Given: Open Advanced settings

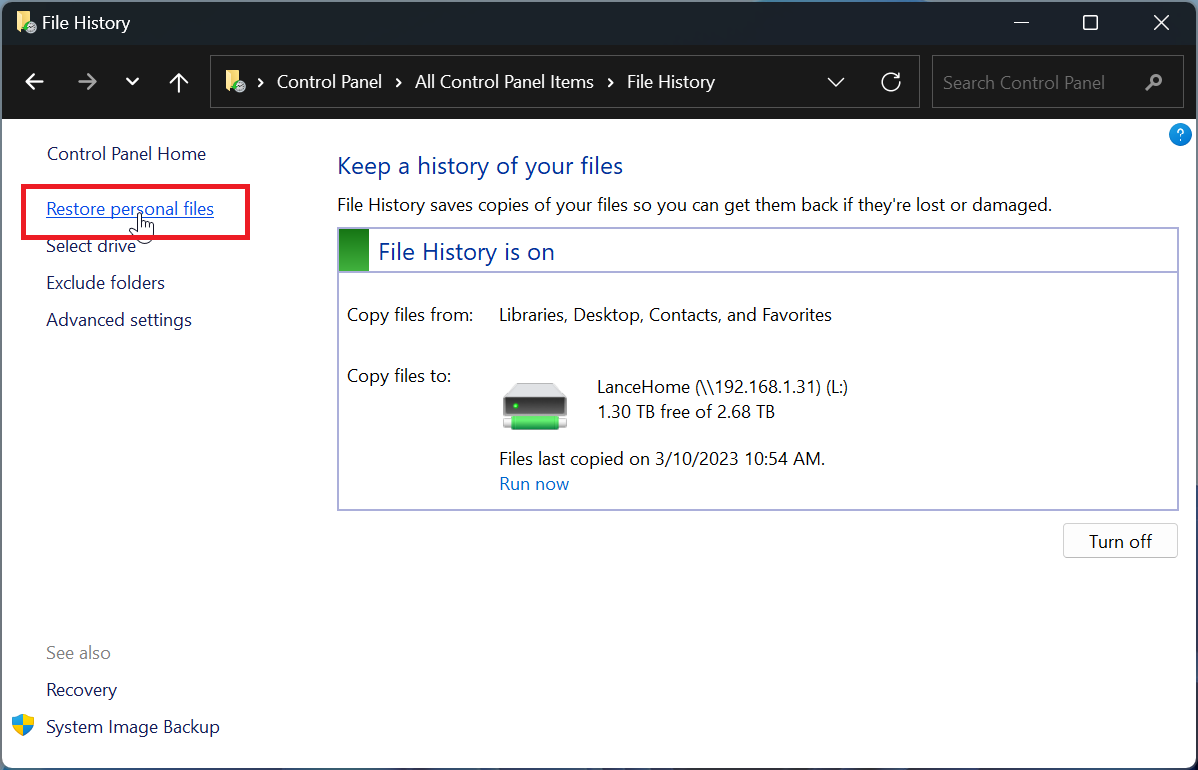Looking at the screenshot, I should (118, 319).
